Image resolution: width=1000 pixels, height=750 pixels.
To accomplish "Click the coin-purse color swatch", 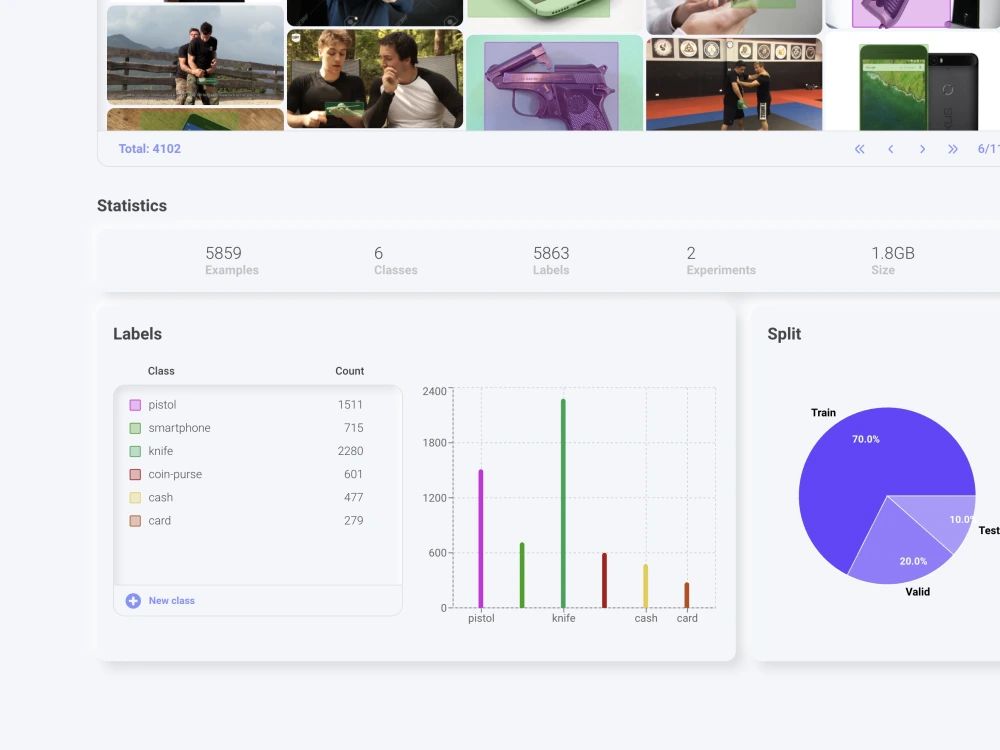I will coord(135,474).
